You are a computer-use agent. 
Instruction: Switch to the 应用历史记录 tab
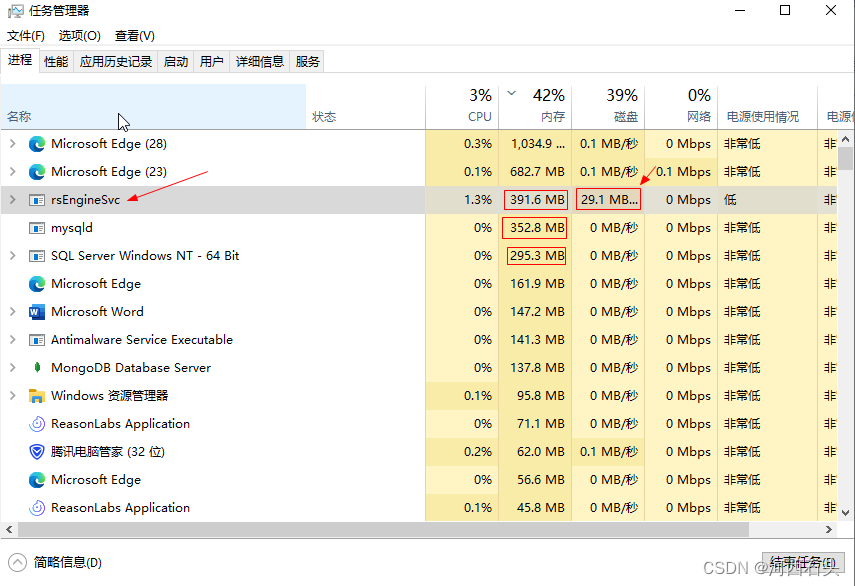[x=116, y=62]
